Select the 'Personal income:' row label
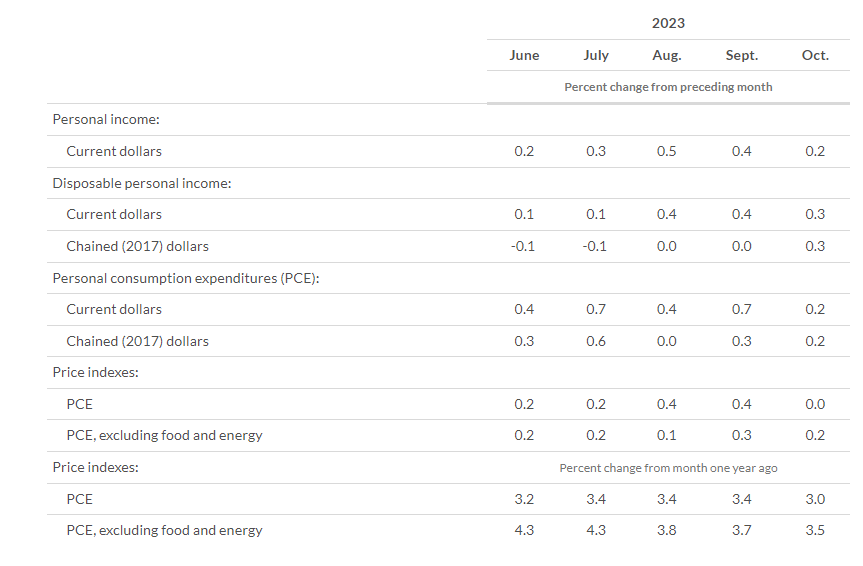The image size is (863, 566). click(x=106, y=120)
